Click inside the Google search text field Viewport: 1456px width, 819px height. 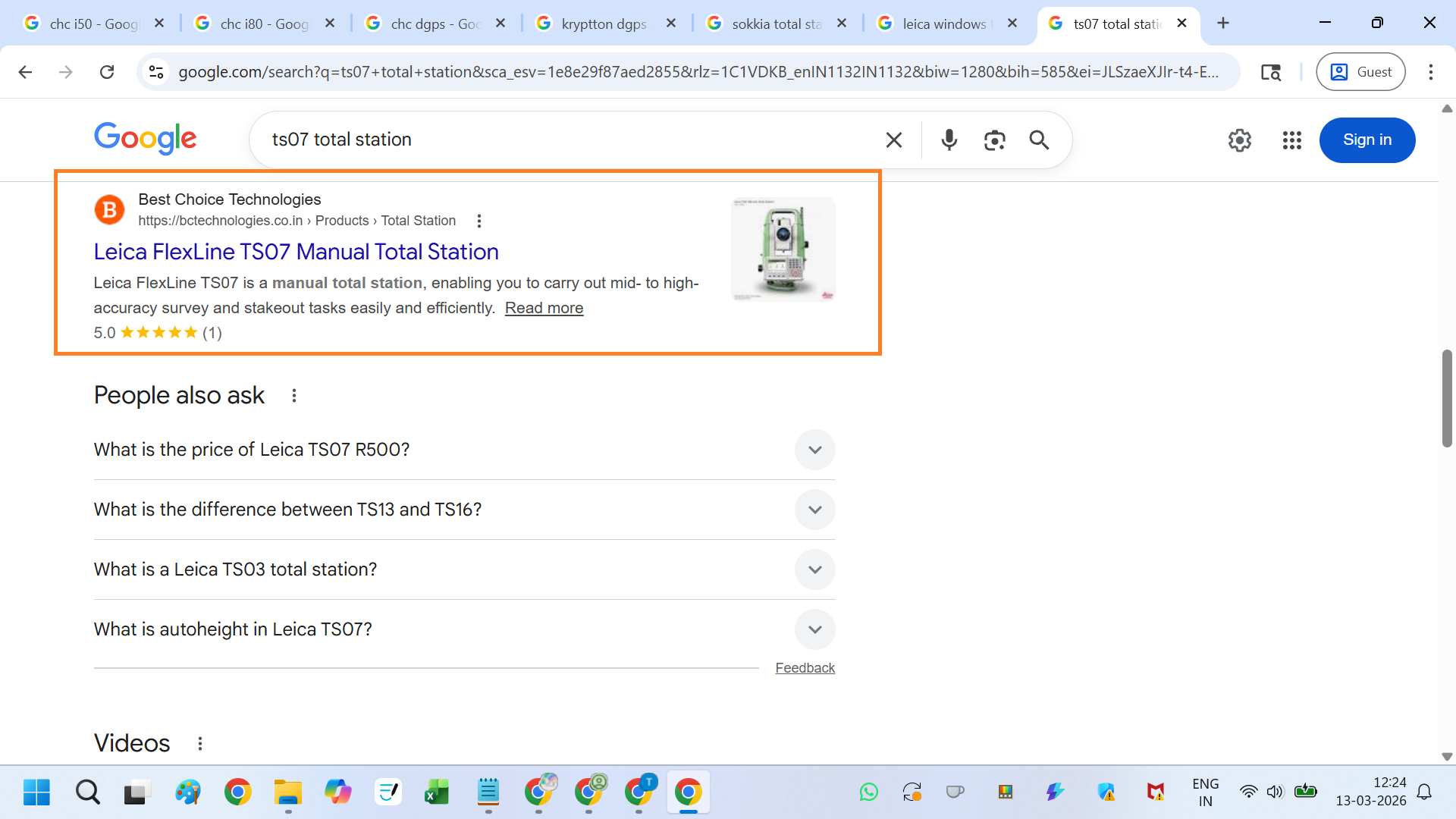coord(561,140)
